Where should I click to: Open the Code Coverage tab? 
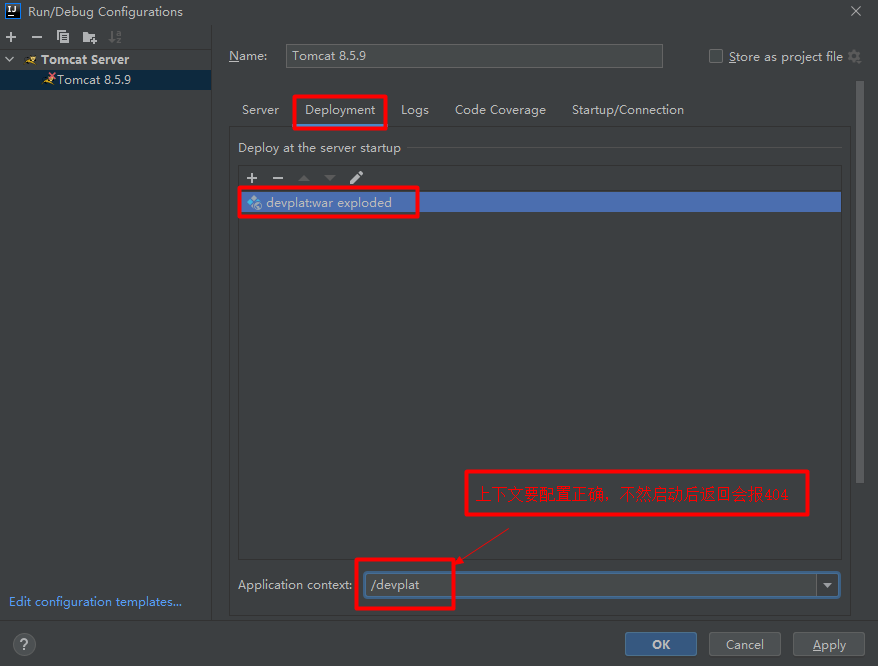pos(500,110)
